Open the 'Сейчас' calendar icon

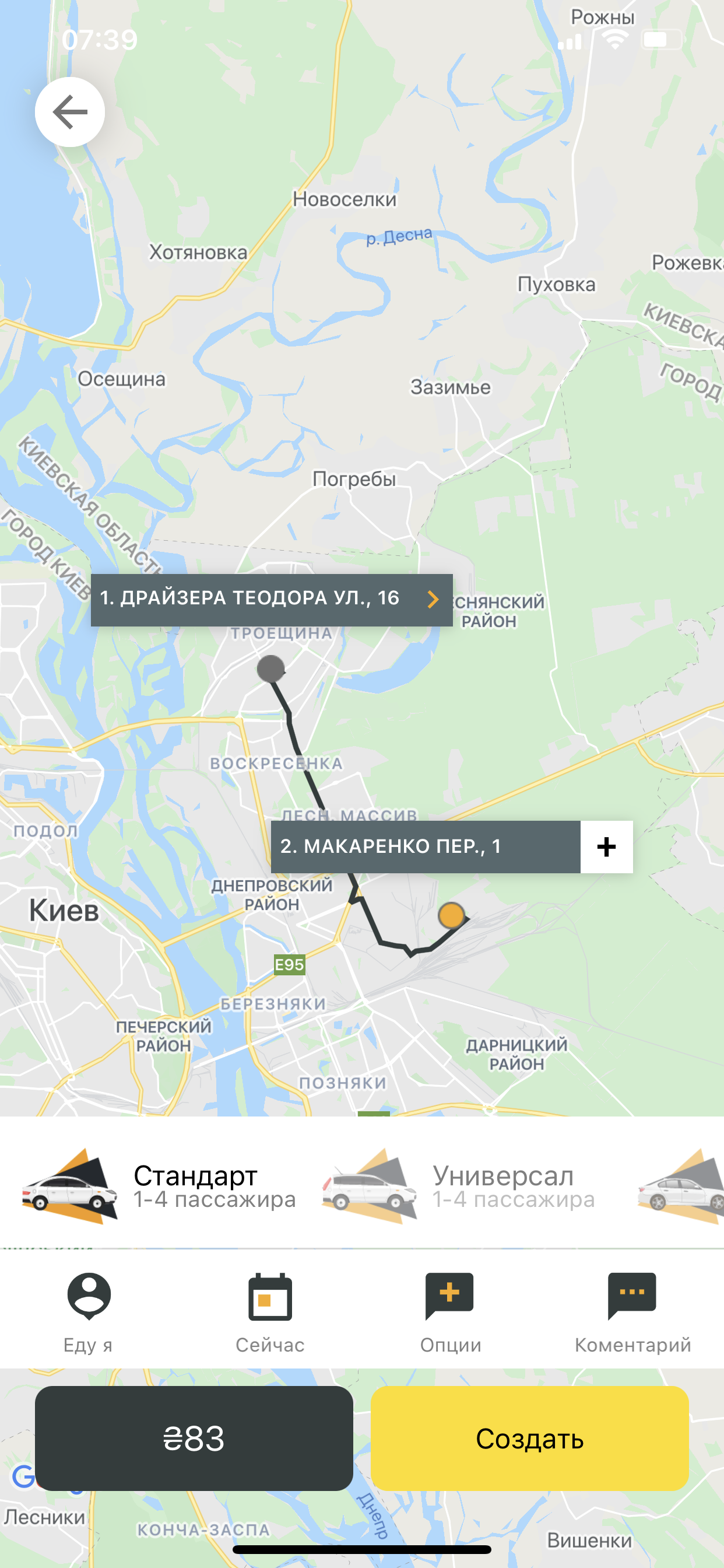[270, 1296]
